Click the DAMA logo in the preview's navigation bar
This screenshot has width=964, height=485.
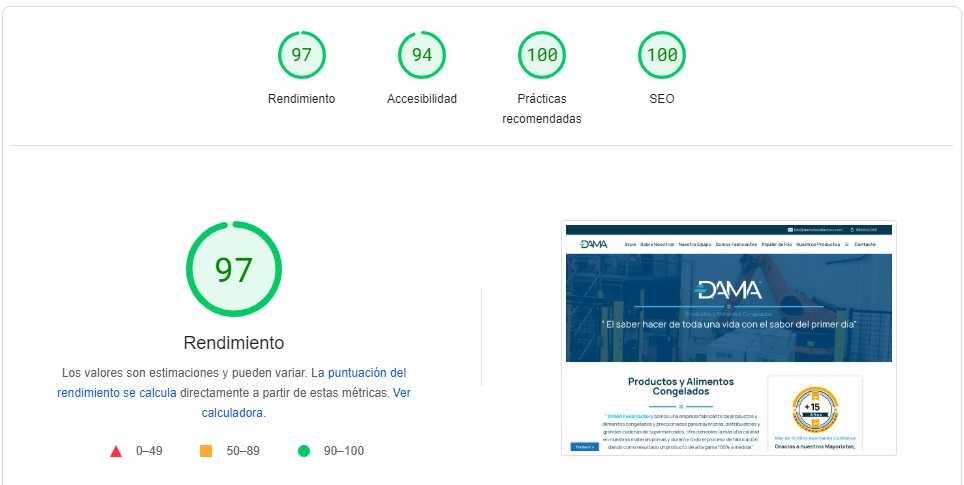pyautogui.click(x=593, y=244)
